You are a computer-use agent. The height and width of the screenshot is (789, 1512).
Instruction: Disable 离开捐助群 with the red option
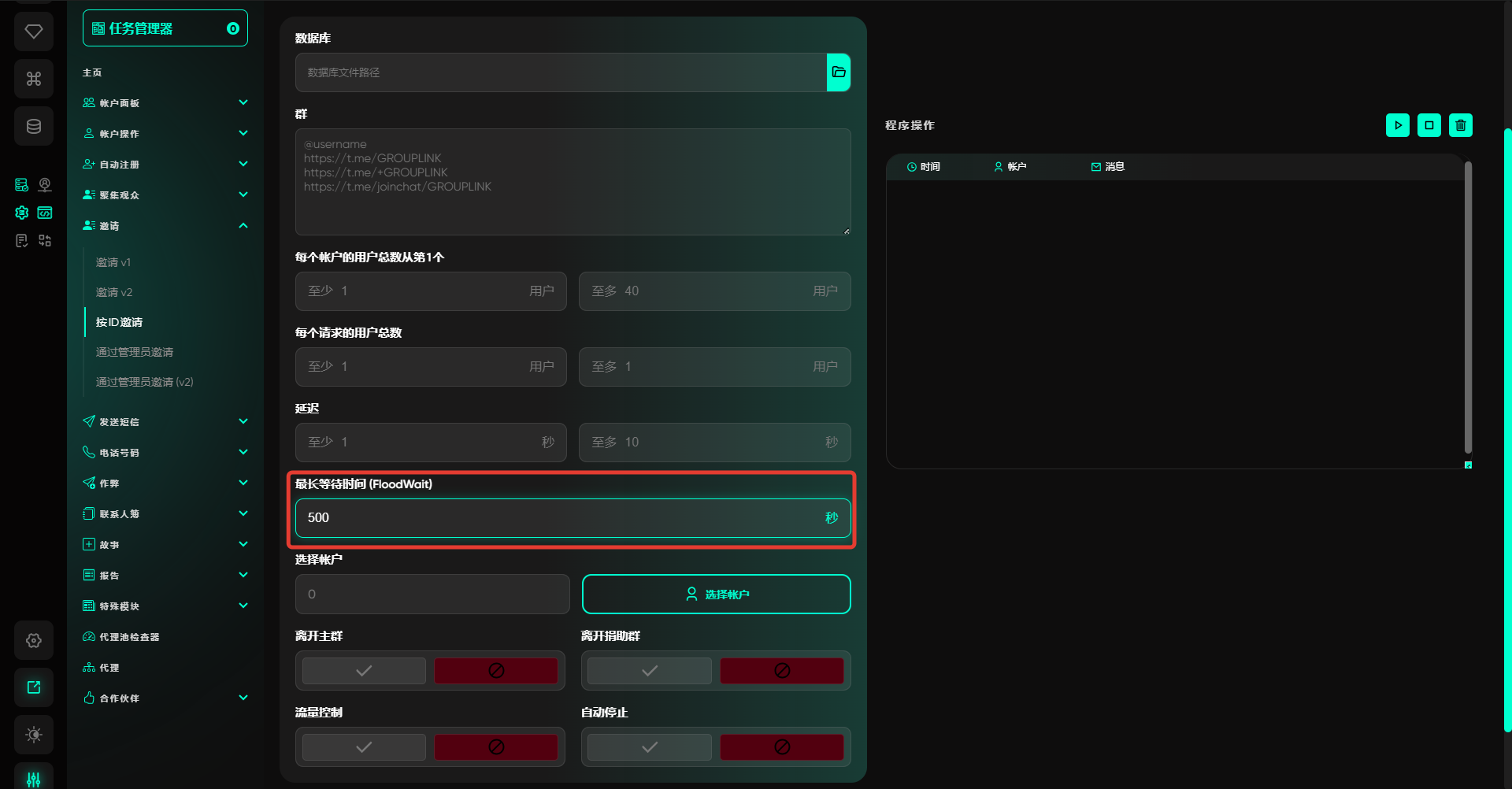(781, 671)
